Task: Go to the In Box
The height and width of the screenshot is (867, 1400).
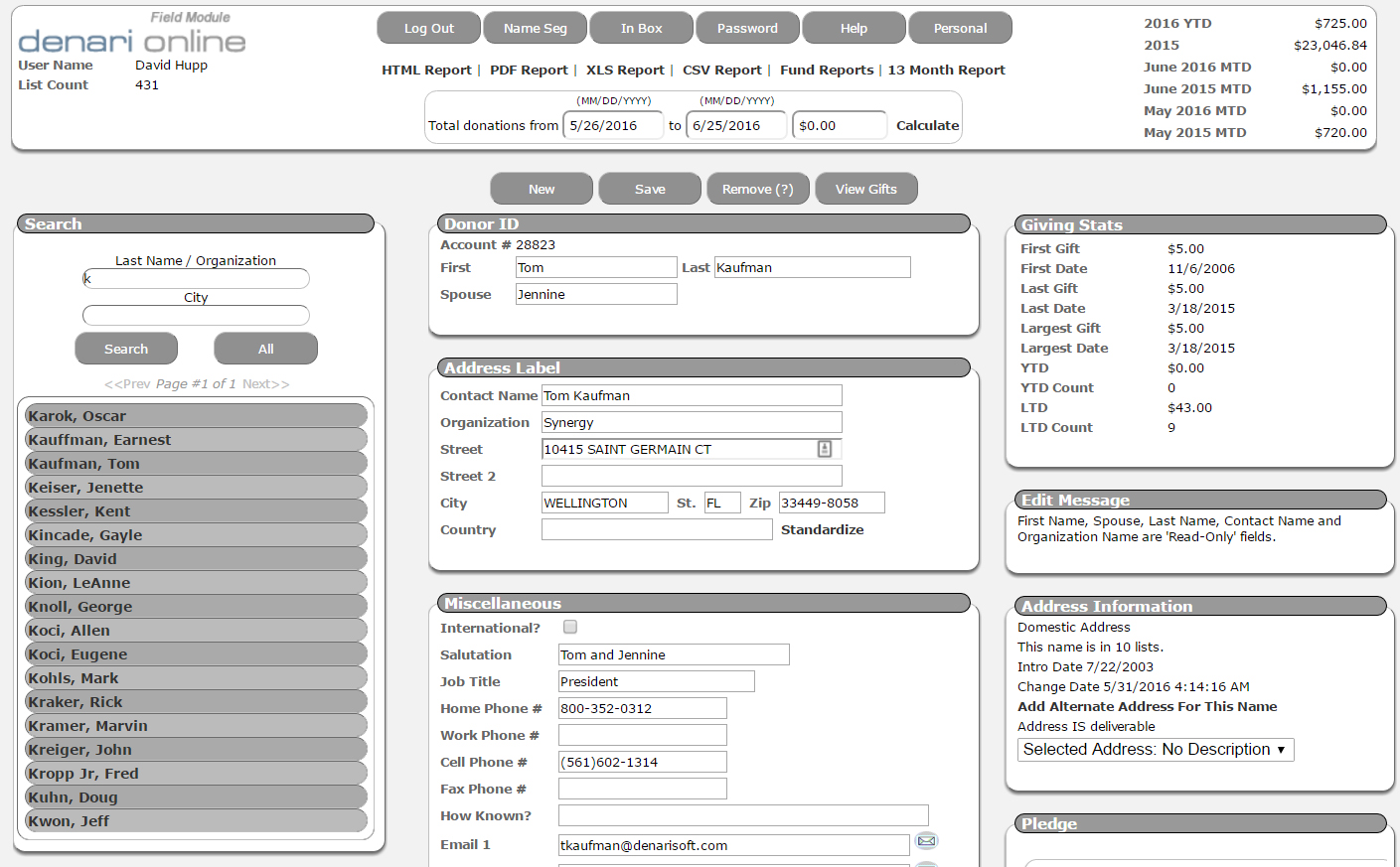Action: [642, 28]
